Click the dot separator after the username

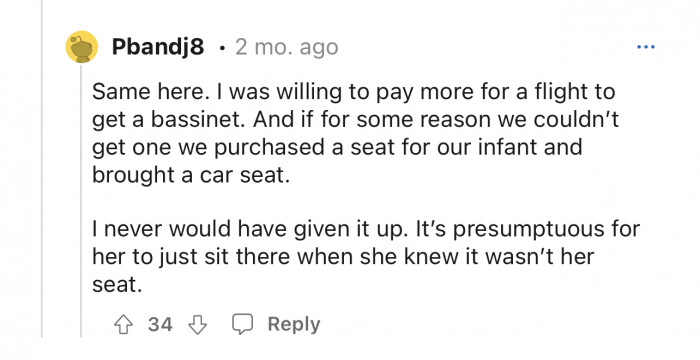click(222, 48)
